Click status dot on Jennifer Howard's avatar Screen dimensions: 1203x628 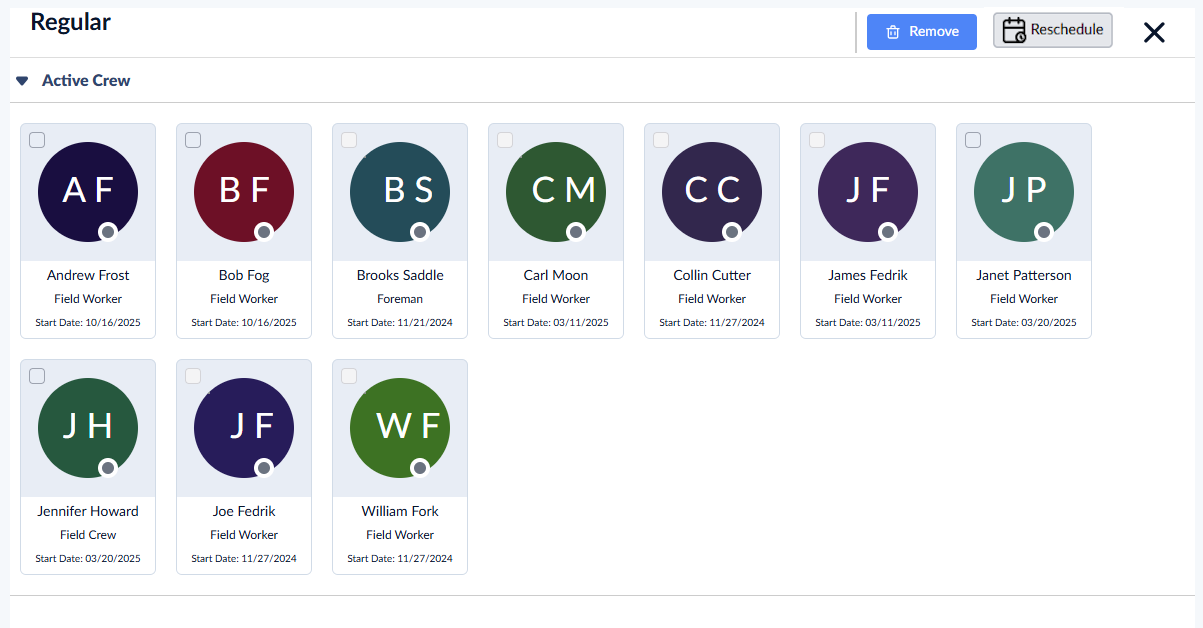tap(108, 468)
